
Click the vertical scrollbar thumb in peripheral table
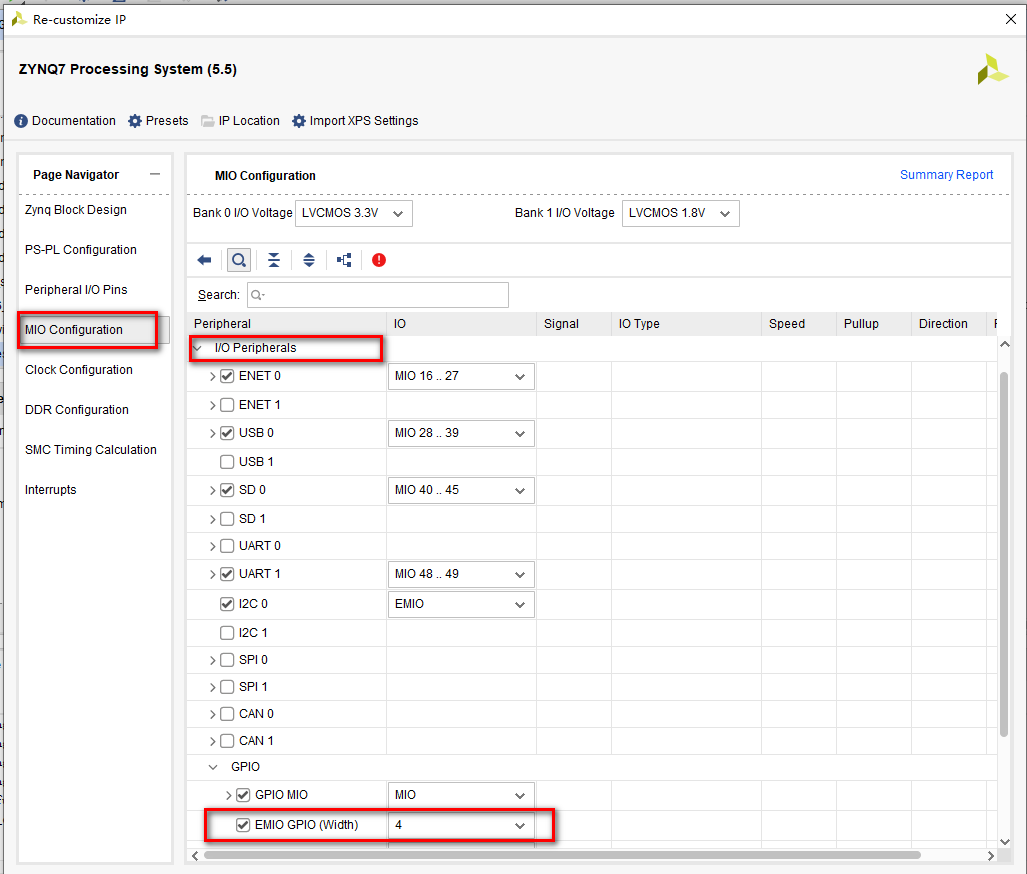[x=1004, y=554]
